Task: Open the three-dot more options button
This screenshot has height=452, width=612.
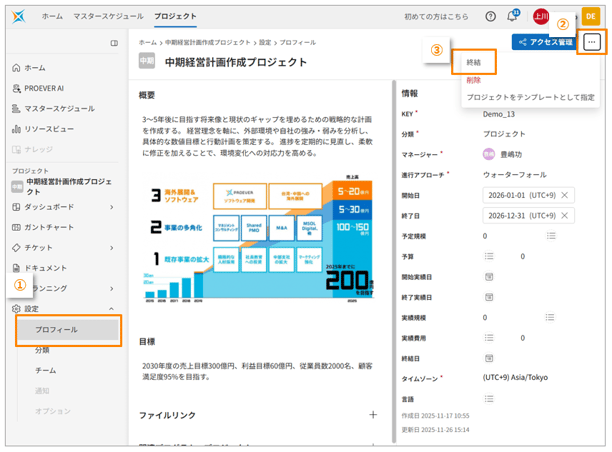Action: pos(592,42)
